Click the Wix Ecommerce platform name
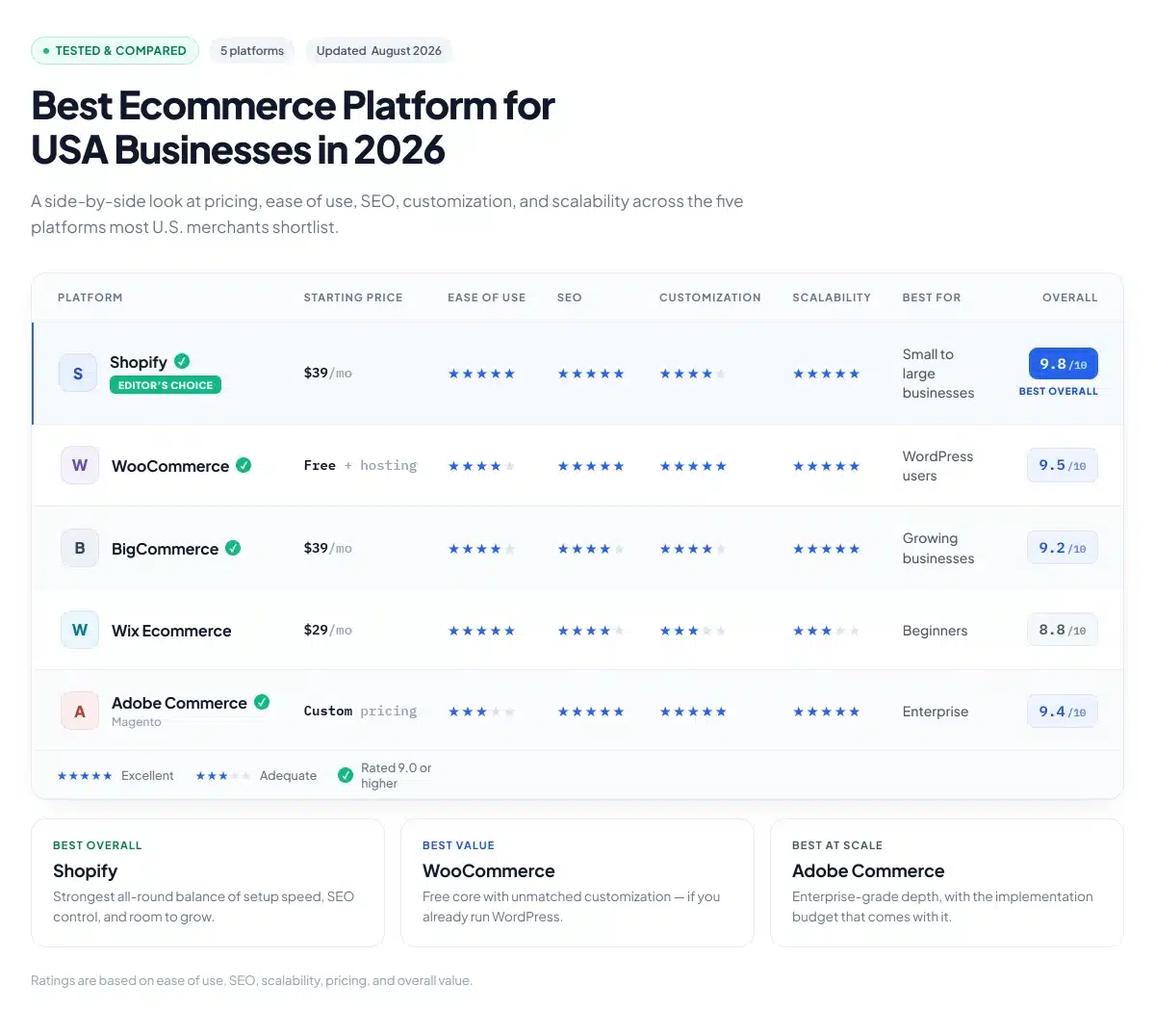 [171, 631]
